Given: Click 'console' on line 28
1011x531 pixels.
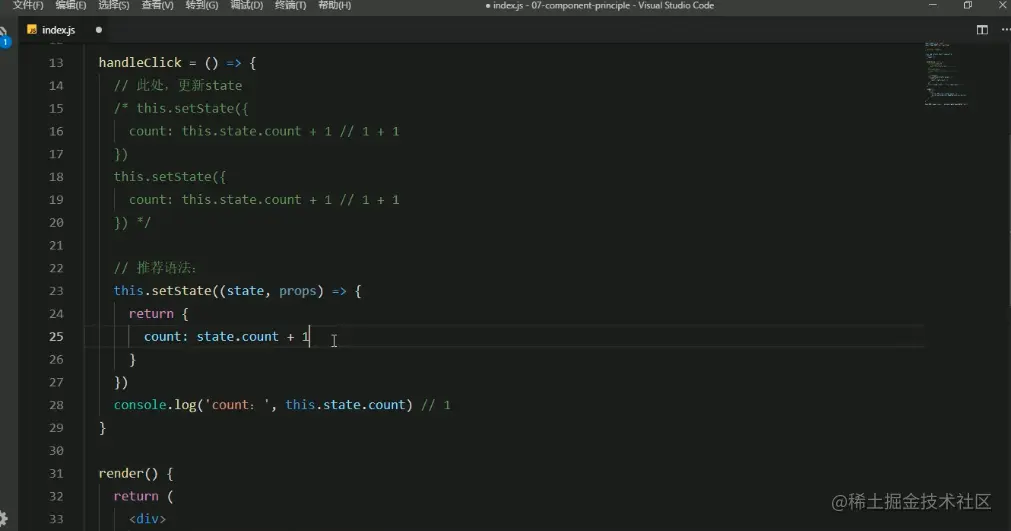Looking at the screenshot, I should point(140,405).
